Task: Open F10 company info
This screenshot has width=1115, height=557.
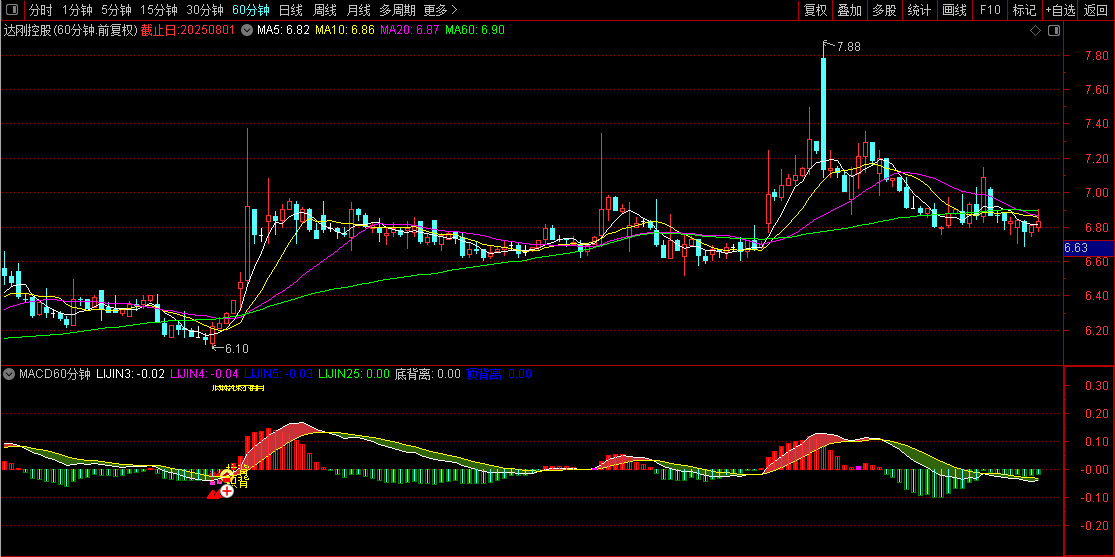Action: (x=990, y=10)
